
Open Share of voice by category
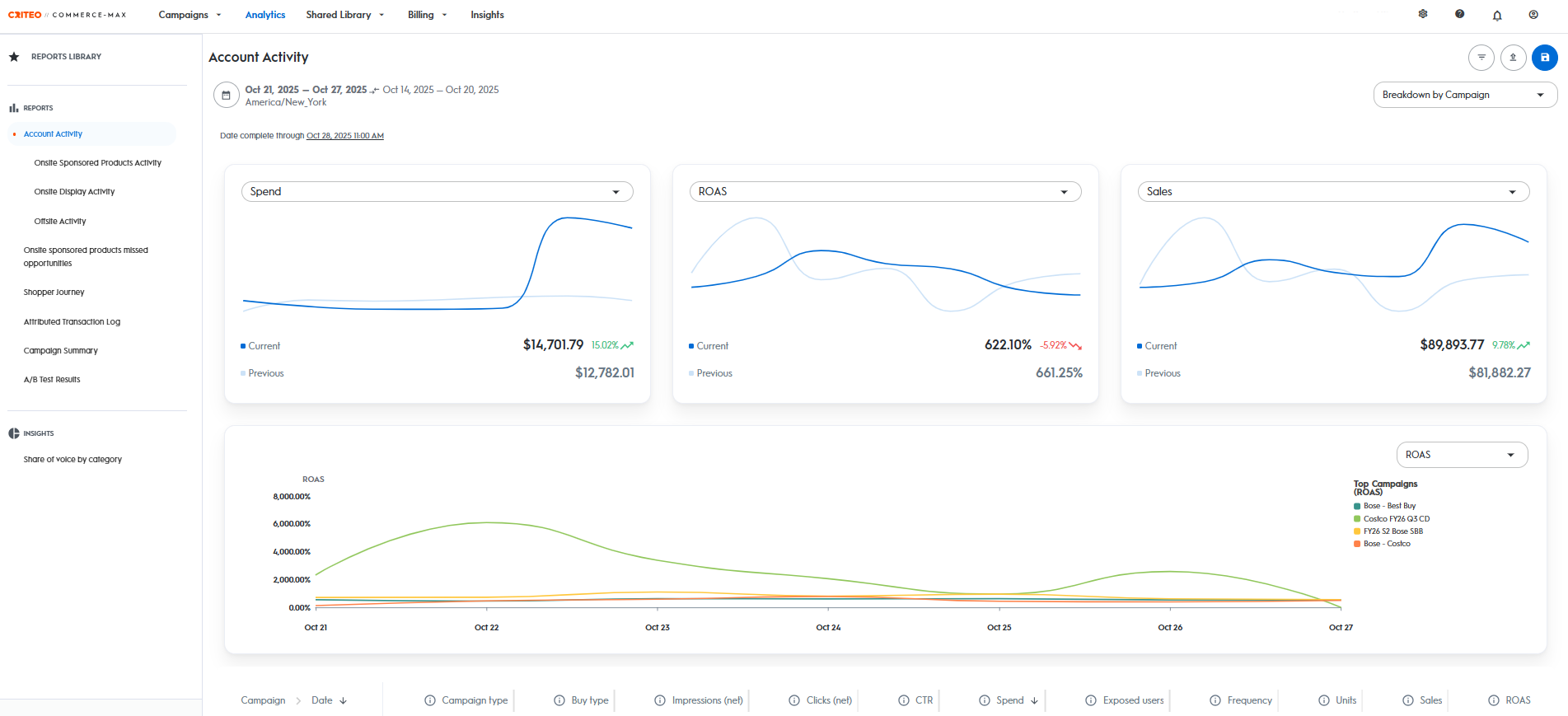pos(73,460)
